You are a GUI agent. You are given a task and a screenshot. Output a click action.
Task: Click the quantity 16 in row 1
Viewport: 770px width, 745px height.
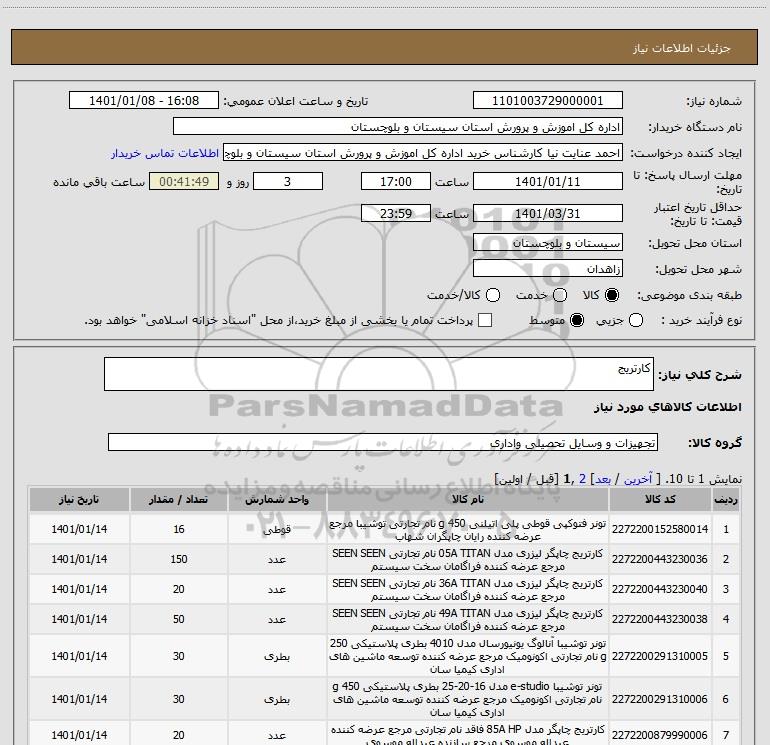pos(179,529)
